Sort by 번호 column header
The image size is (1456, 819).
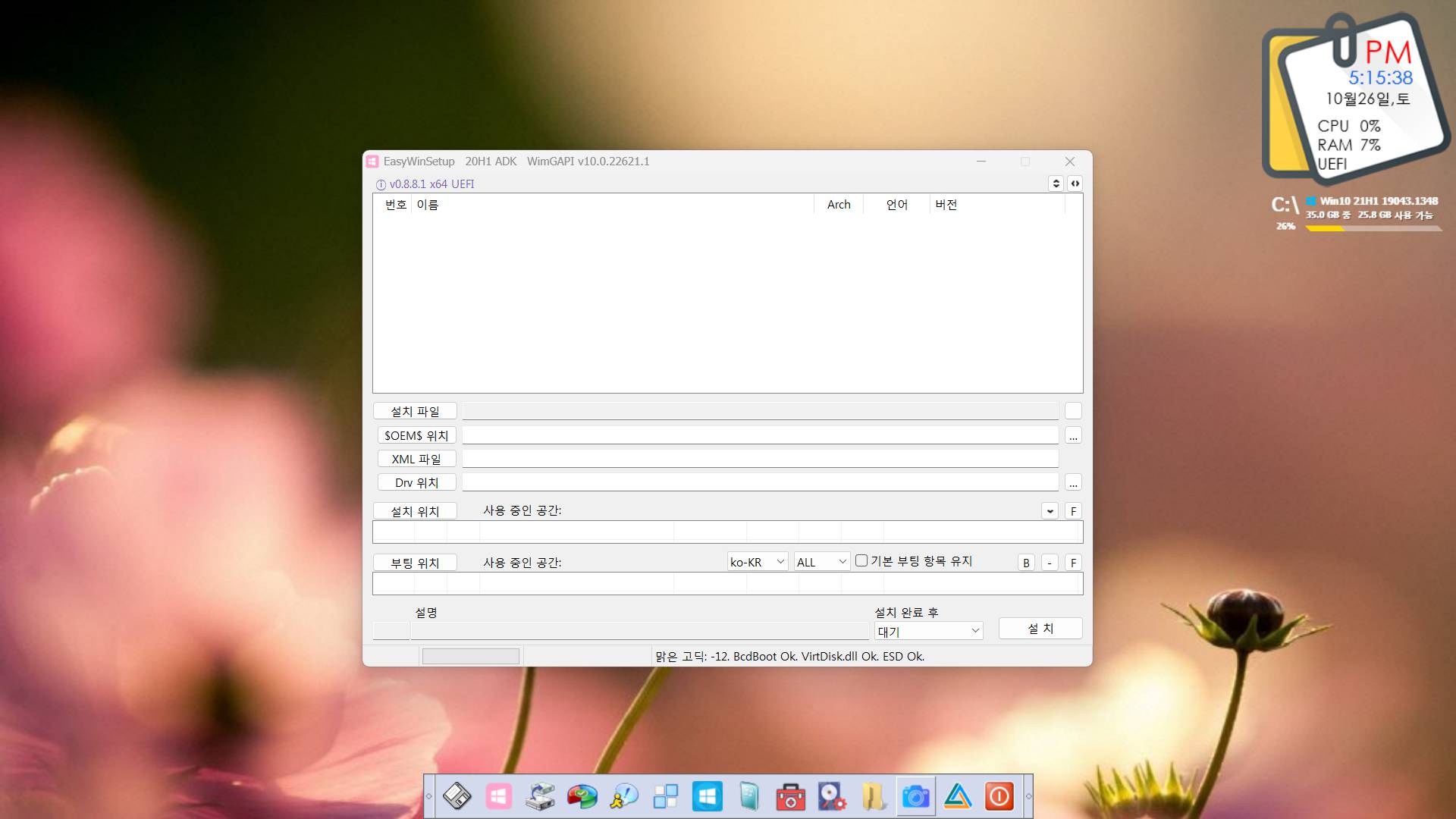coord(395,205)
